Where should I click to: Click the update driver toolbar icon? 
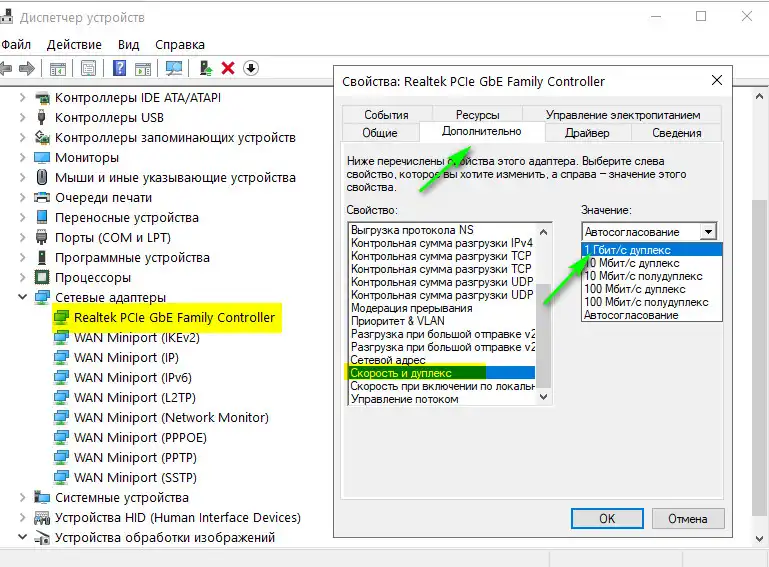(x=205, y=68)
